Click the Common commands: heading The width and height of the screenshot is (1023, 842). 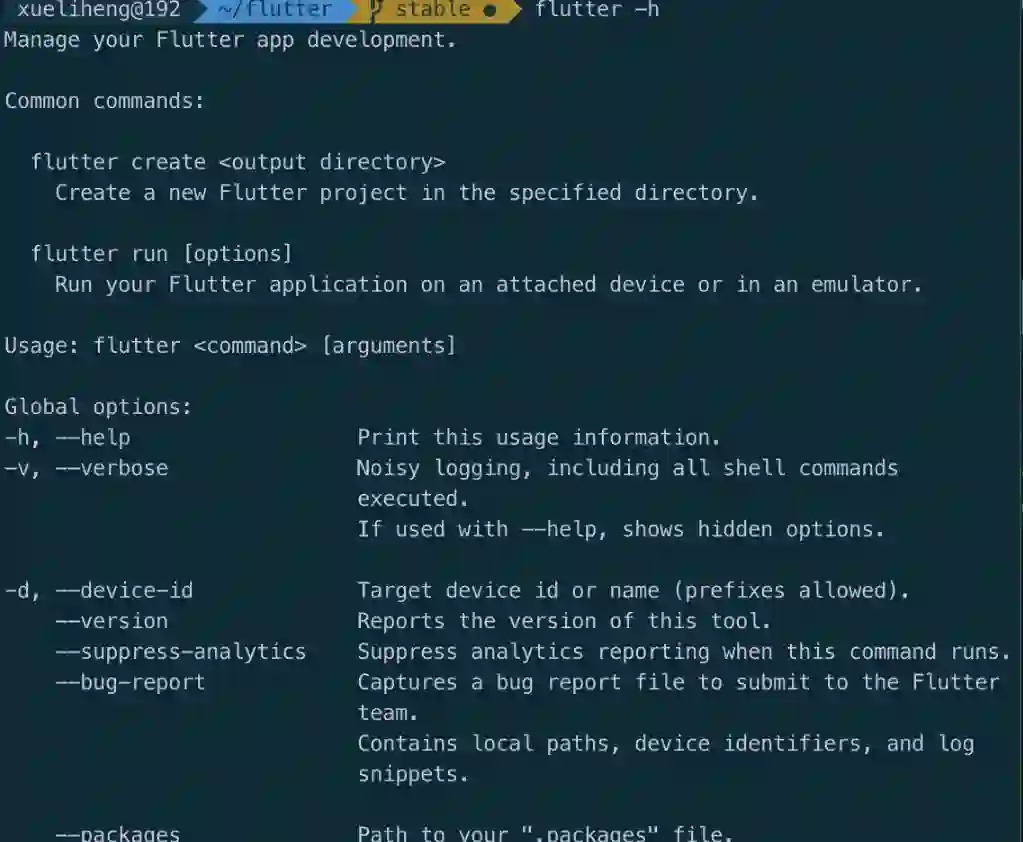pos(104,101)
